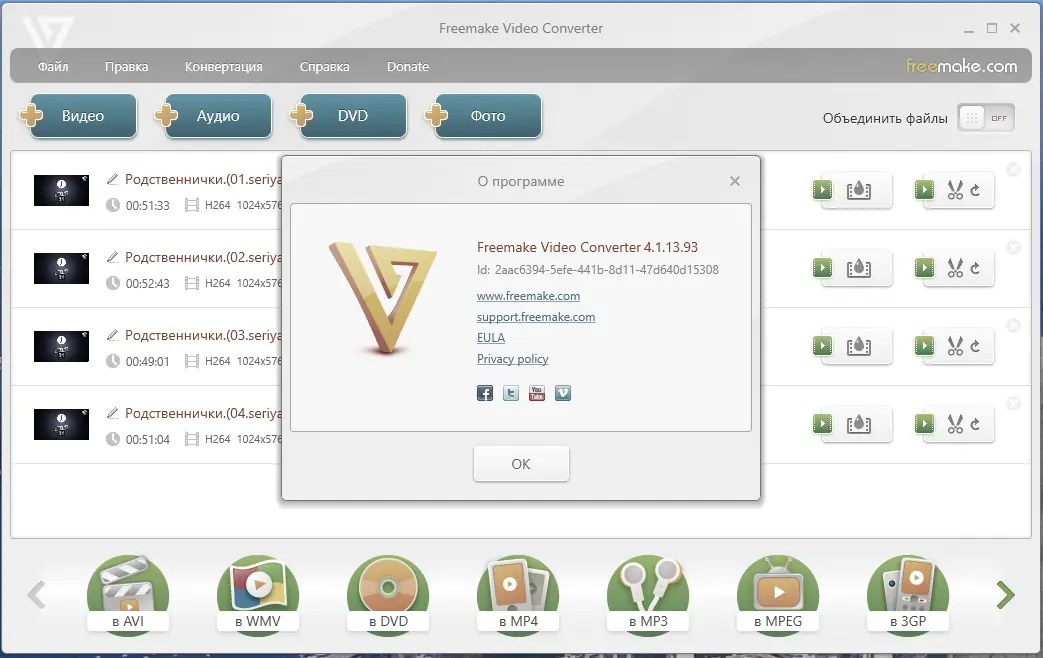Click the thumbnail of the first video
1043x658 pixels.
pos(61,190)
